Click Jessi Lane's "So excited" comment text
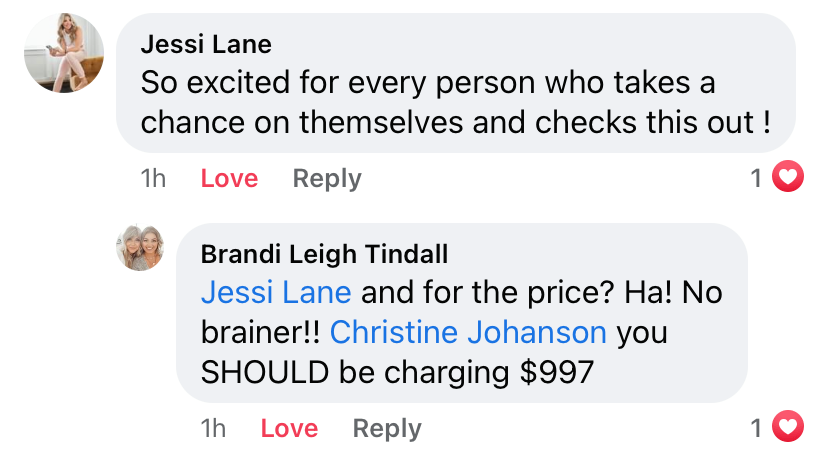 pyautogui.click(x=428, y=83)
